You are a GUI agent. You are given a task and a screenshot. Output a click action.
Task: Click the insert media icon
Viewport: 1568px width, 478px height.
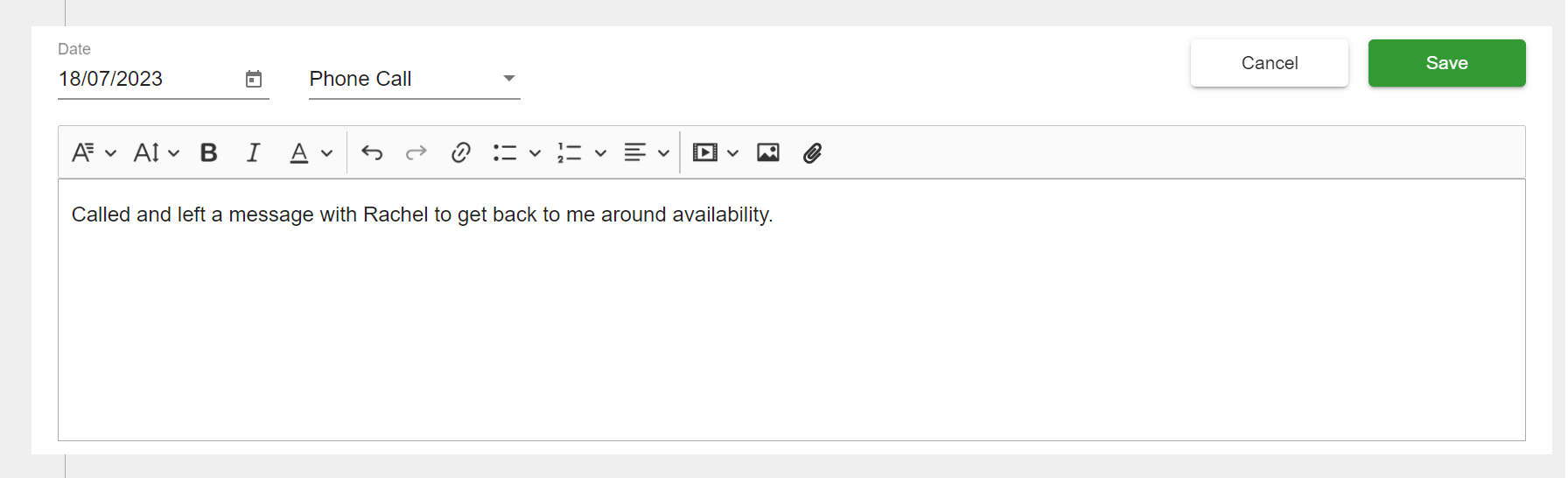(704, 153)
